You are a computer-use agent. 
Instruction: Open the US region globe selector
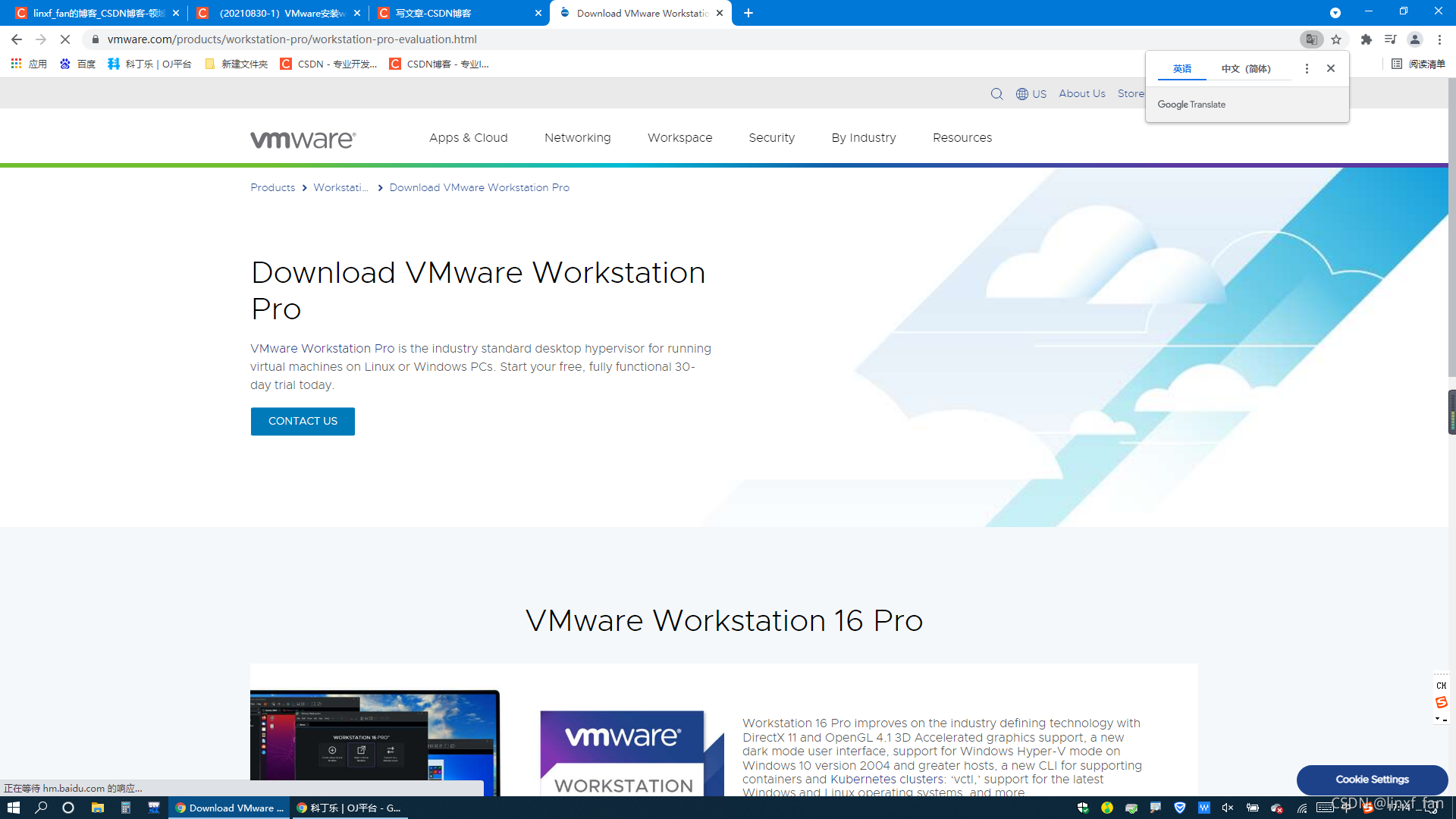[x=1031, y=94]
